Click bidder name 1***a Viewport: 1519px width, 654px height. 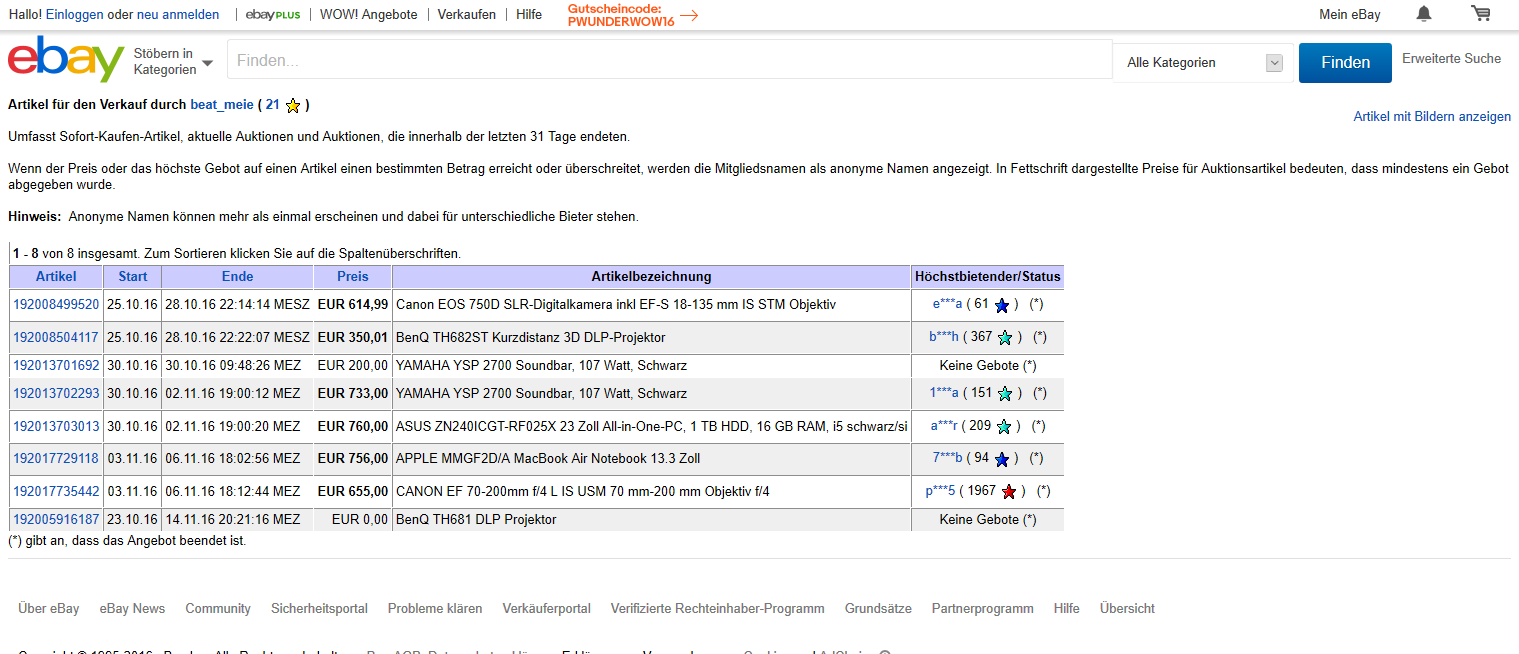click(944, 393)
